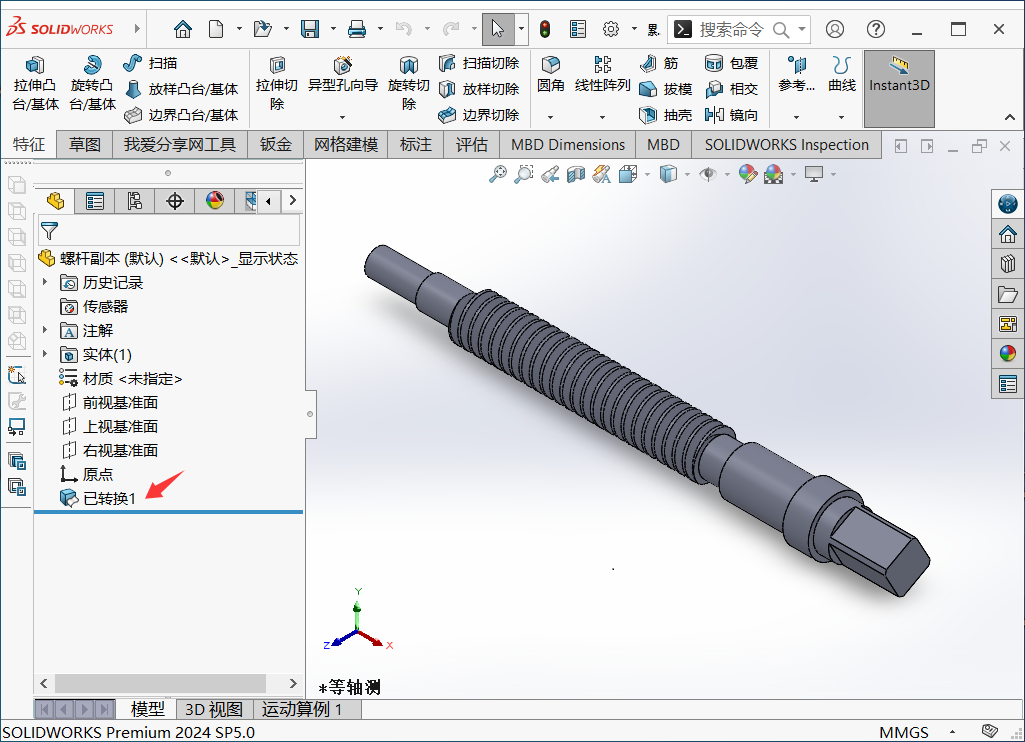Open SOLIDWORKS help via the question mark
Screen dimensions: 1025x742
point(875,29)
